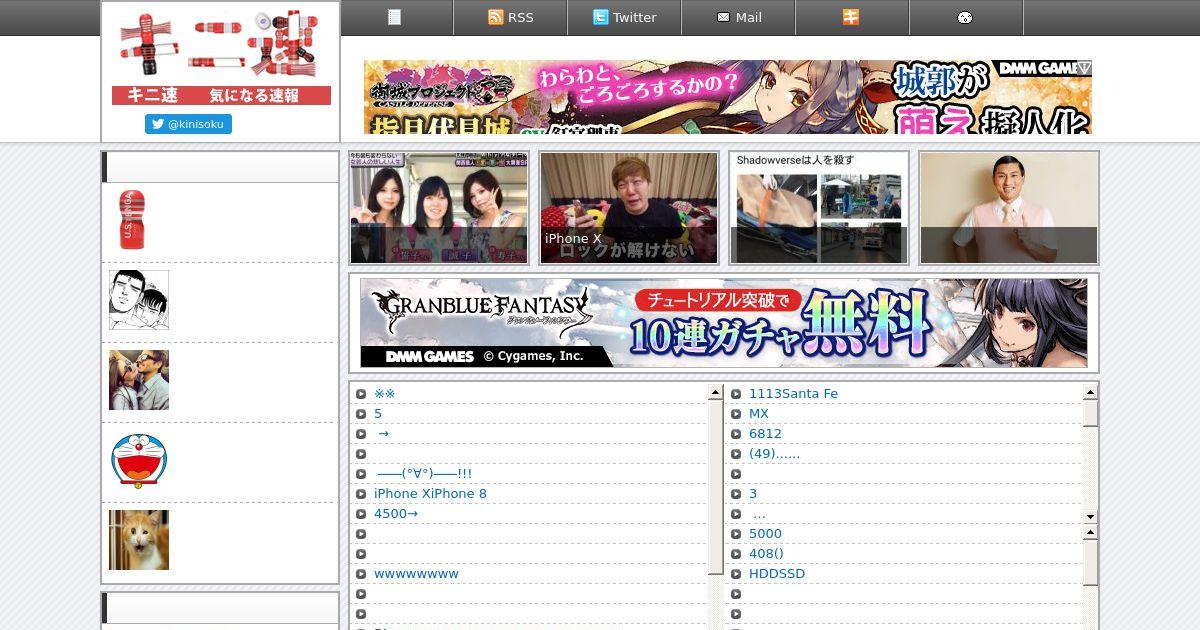Click the bullet icon beside wwwwwwww
Viewport: 1200px width, 630px height.
361,573
